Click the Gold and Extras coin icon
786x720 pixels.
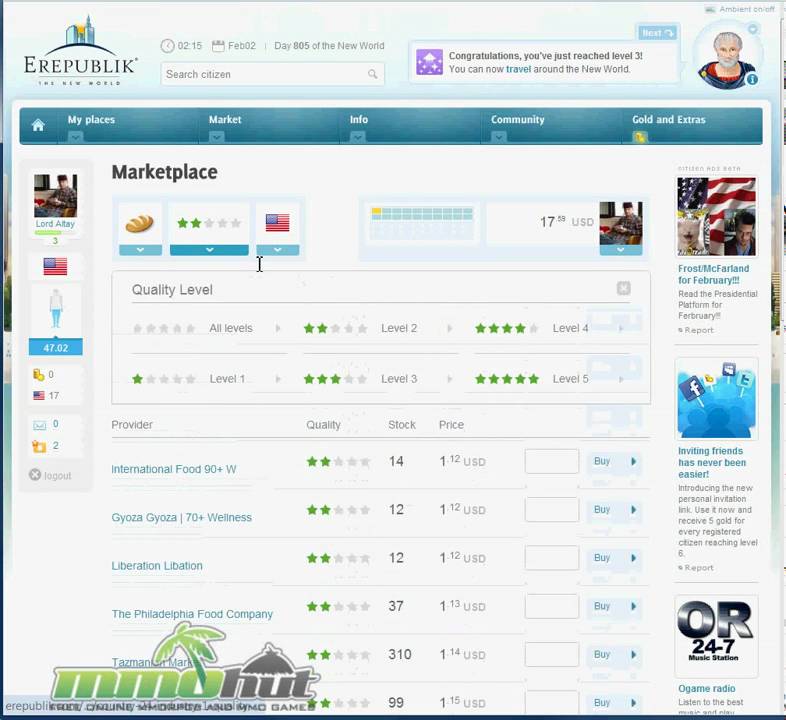click(640, 137)
